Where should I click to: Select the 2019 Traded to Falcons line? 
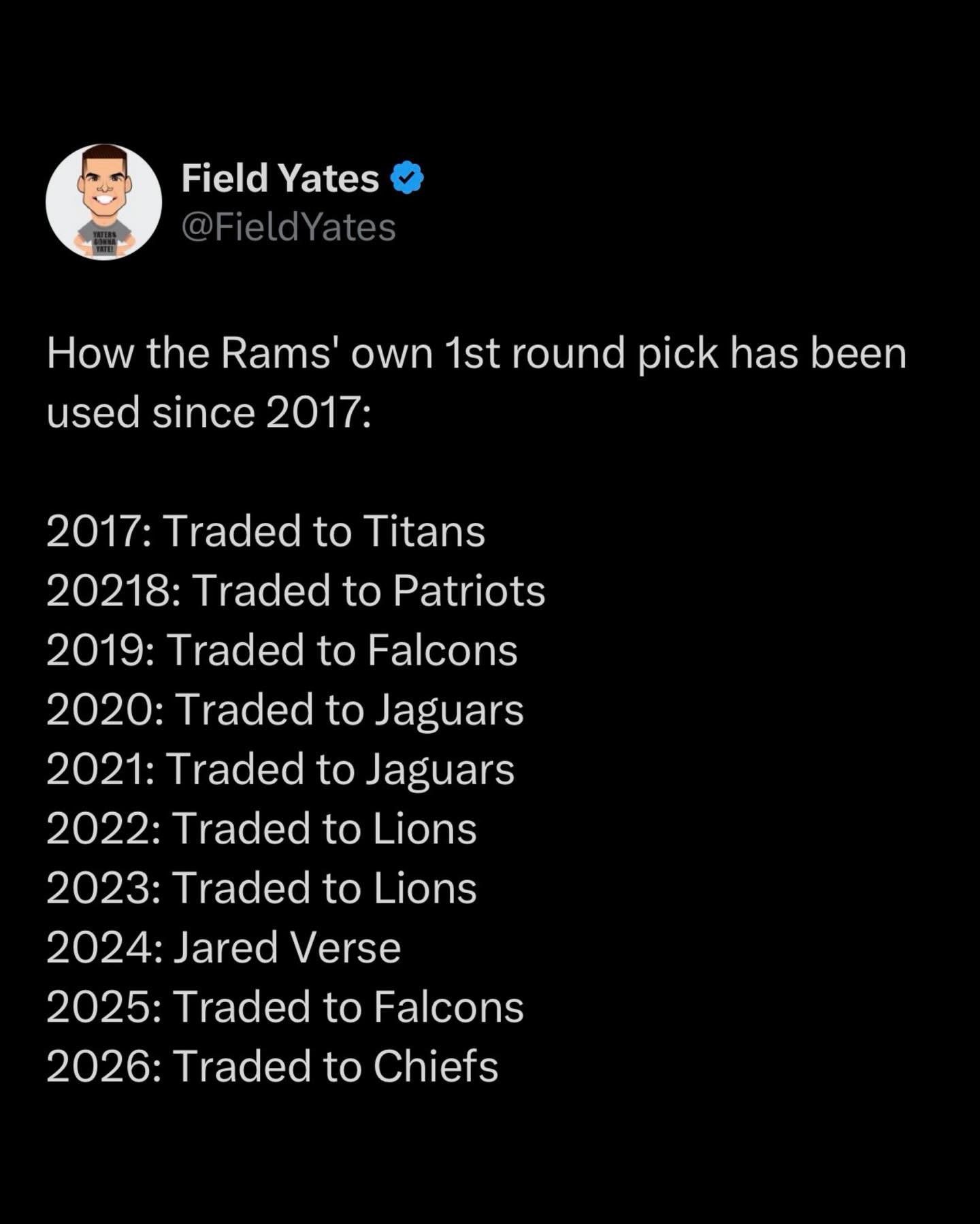point(282,650)
